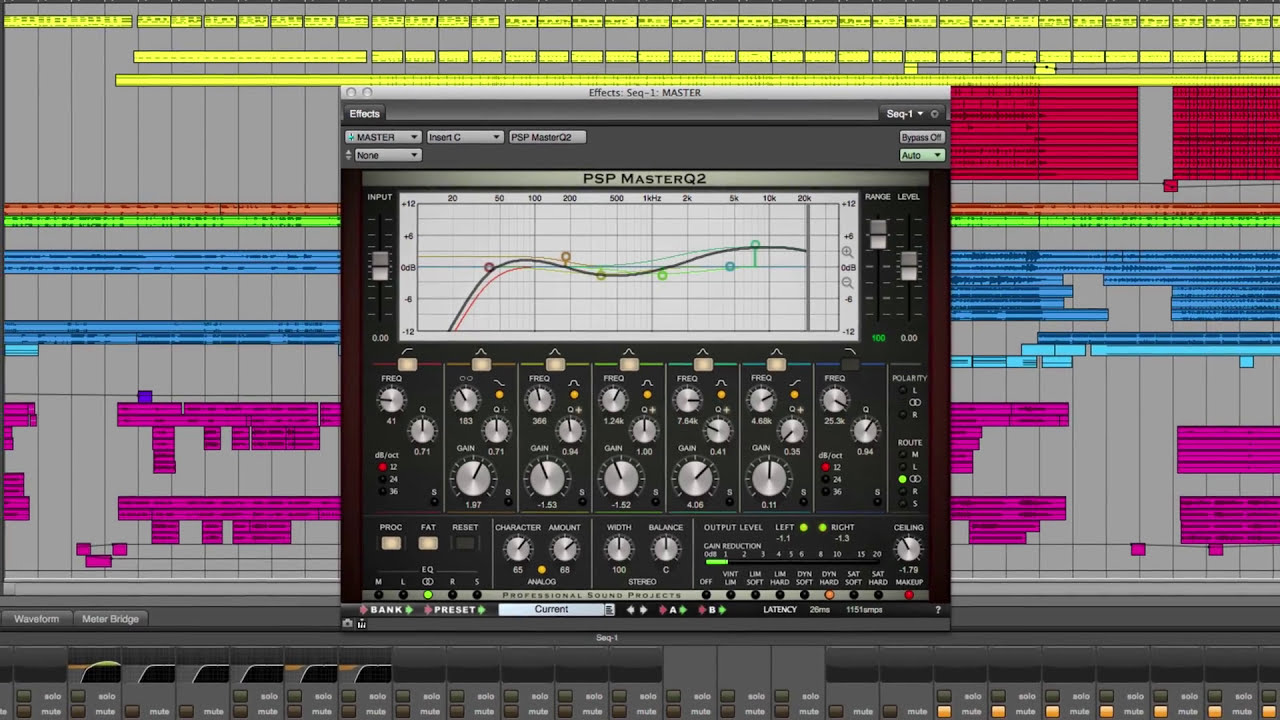The image size is (1280, 720).
Task: Select the teal 7.64k node on the EQ graph
Action: [755, 245]
